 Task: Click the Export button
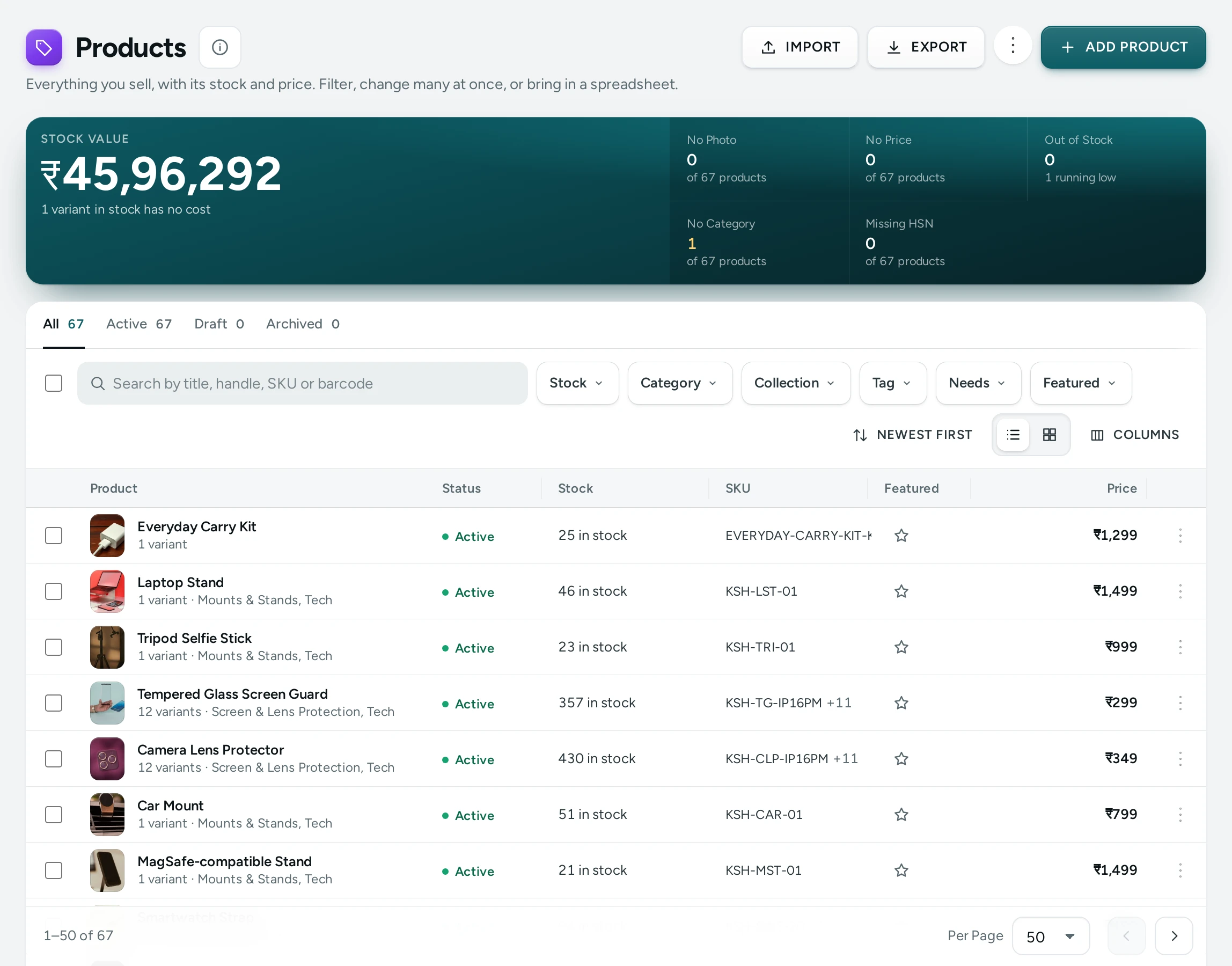[926, 47]
